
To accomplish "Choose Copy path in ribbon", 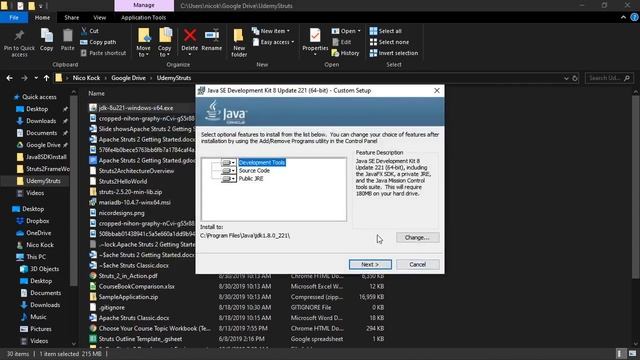I will tap(98, 42).
